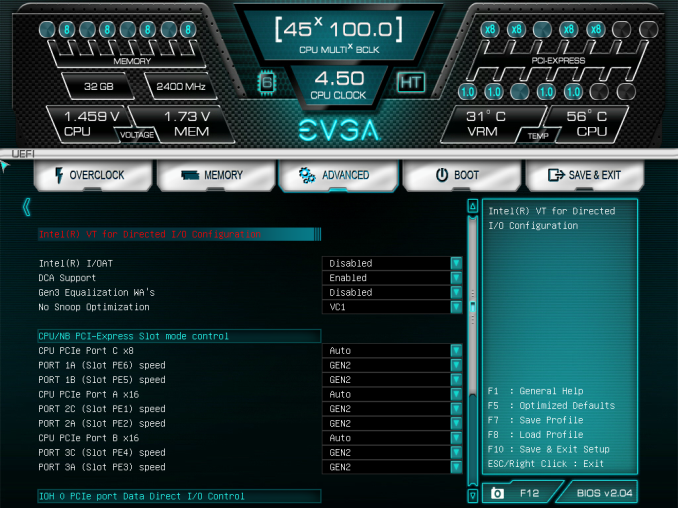
Task: Open the No Snoop Optimization dropdown
Action: pyautogui.click(x=392, y=307)
